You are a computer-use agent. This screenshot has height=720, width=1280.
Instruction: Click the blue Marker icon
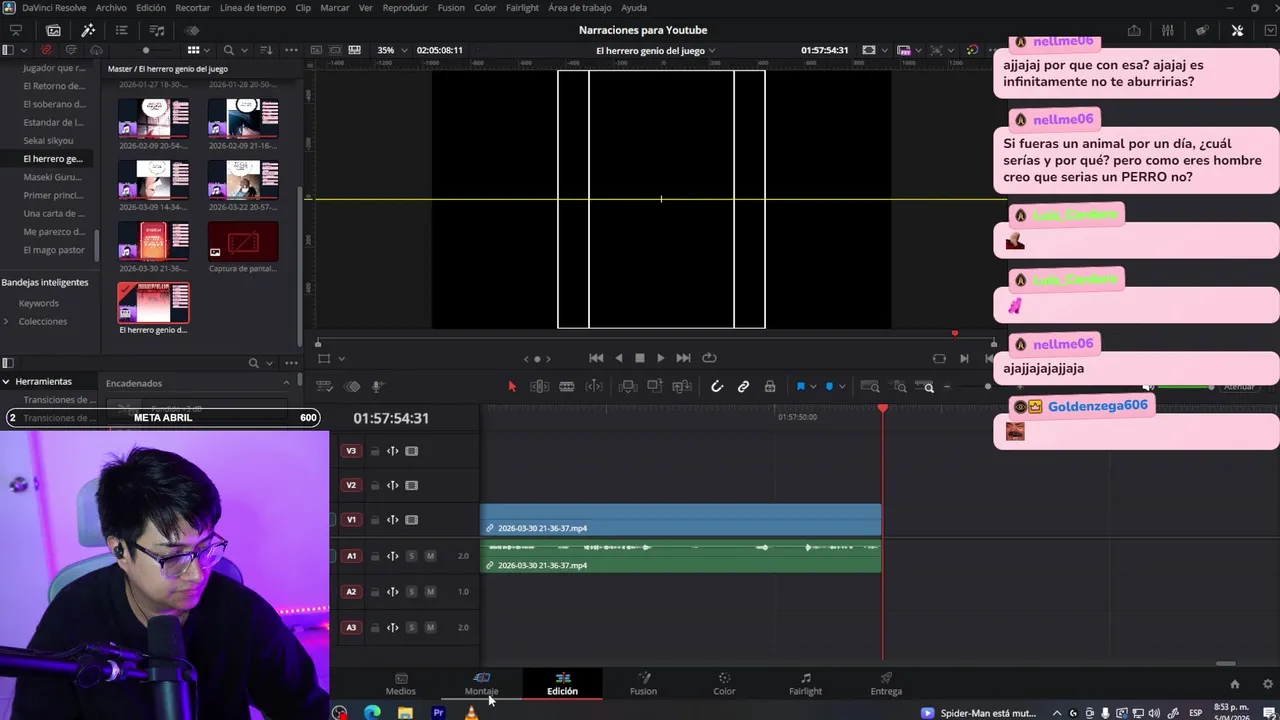tap(829, 387)
